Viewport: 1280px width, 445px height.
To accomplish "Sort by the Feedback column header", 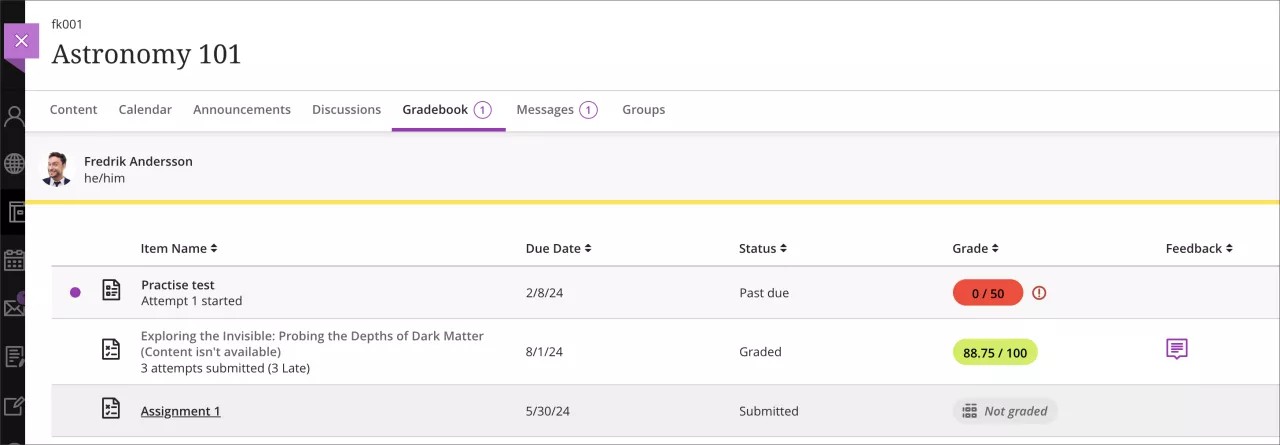I will (x=1198, y=248).
